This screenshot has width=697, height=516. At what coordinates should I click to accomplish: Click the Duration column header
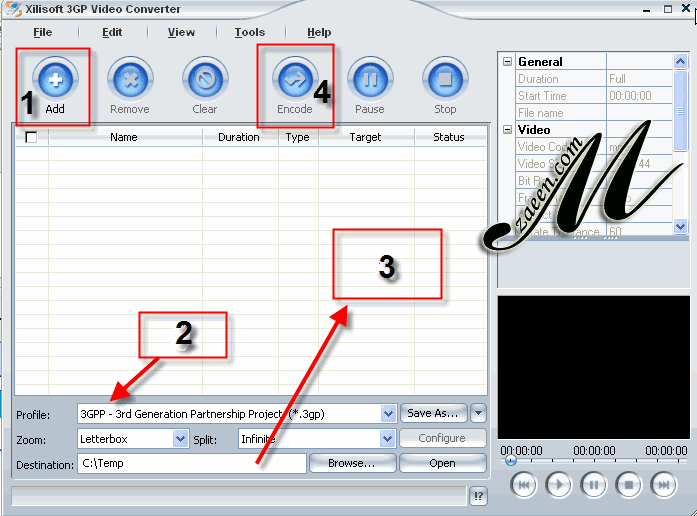pos(239,137)
